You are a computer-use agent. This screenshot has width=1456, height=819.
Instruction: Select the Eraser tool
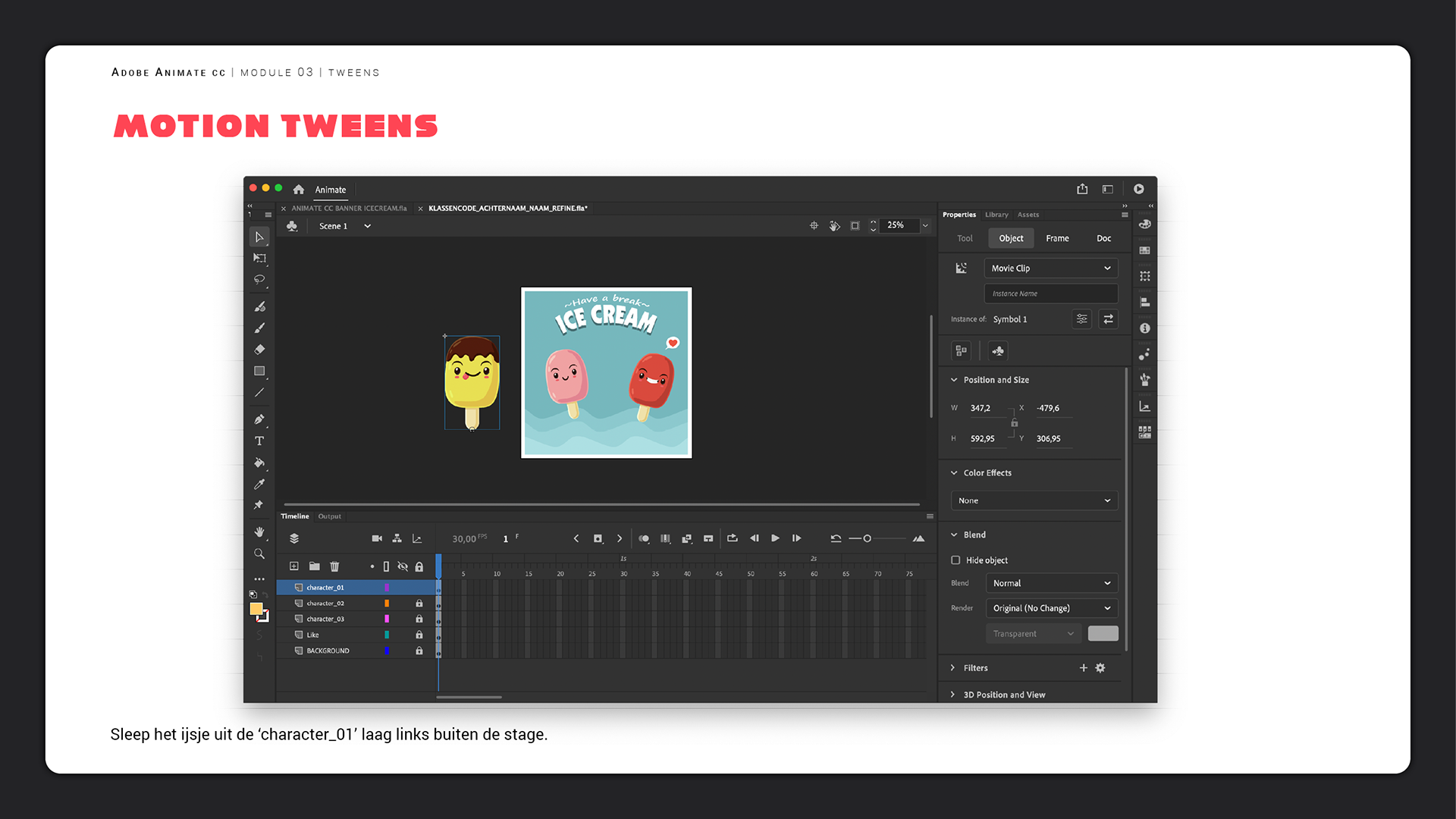pyautogui.click(x=259, y=350)
